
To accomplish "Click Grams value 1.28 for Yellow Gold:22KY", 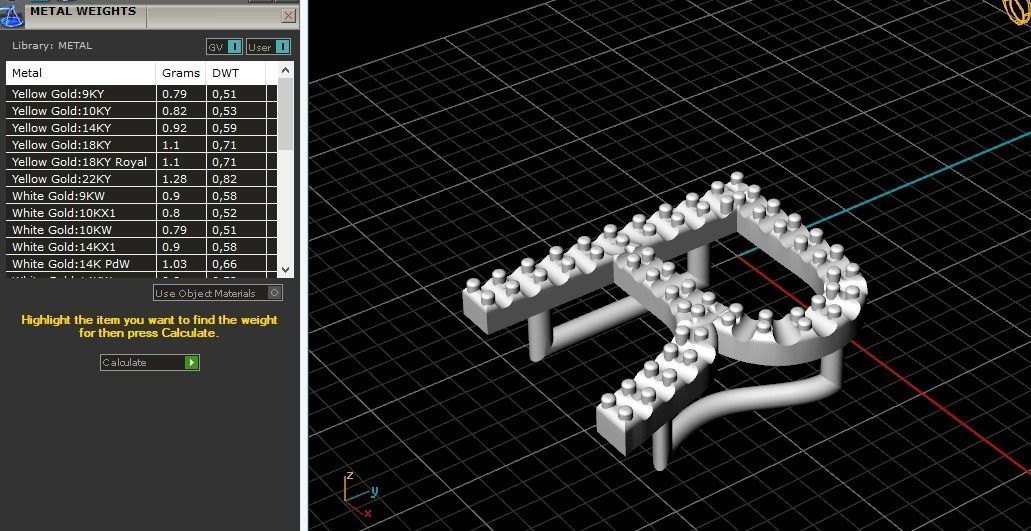I will [174, 179].
